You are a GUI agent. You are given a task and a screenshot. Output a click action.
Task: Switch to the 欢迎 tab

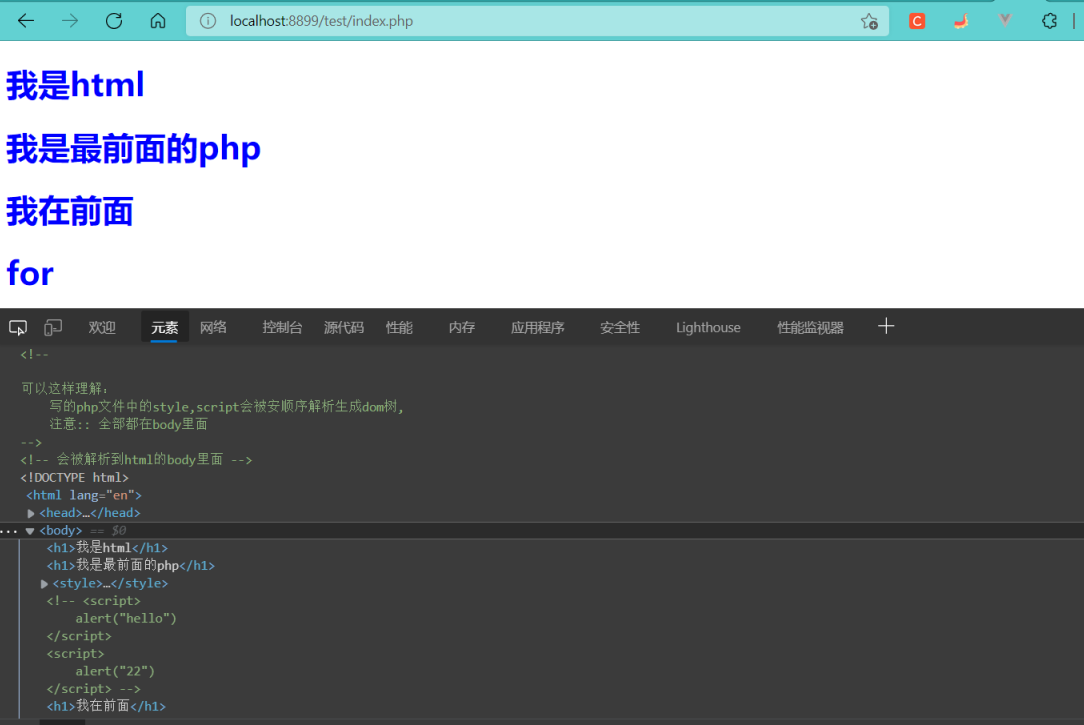point(102,328)
